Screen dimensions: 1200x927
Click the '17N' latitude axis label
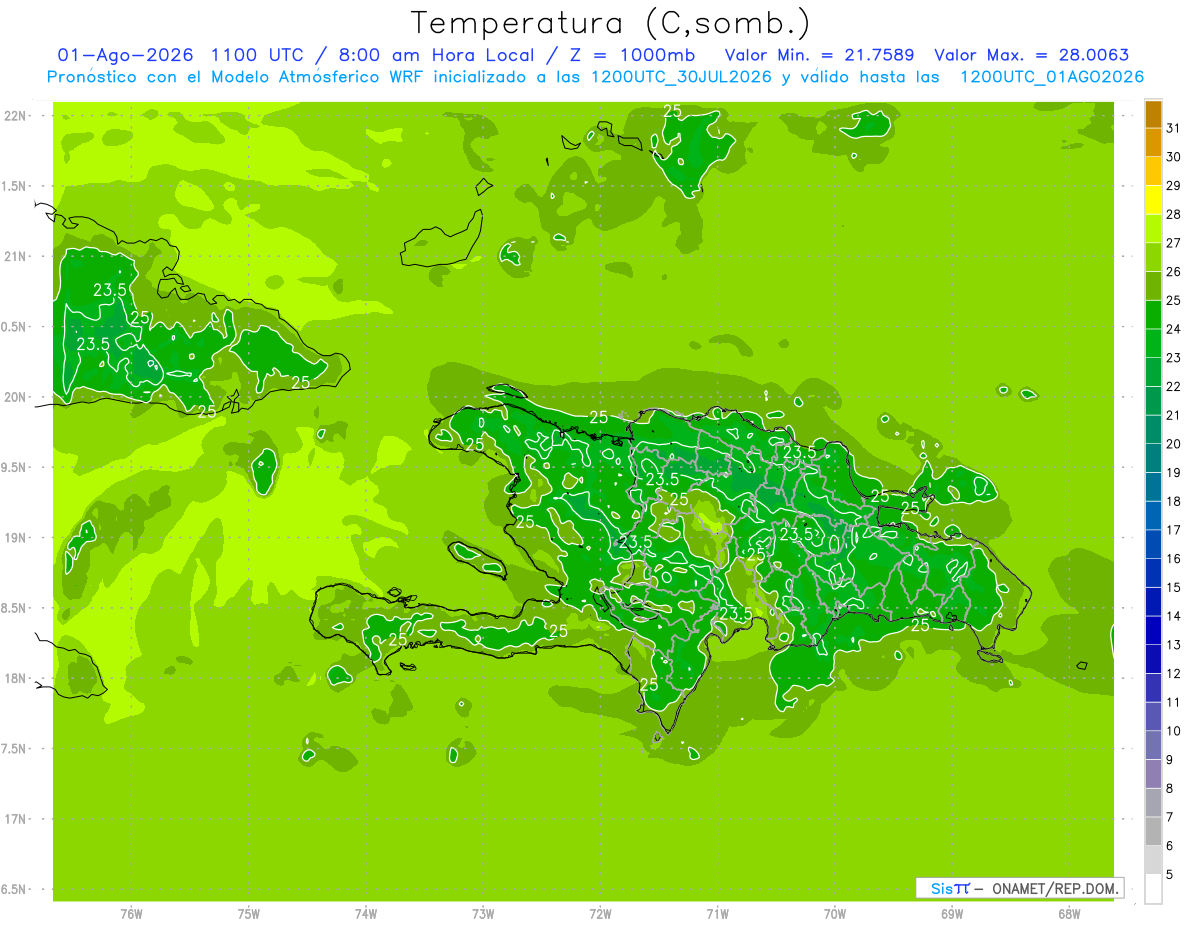coord(16,819)
